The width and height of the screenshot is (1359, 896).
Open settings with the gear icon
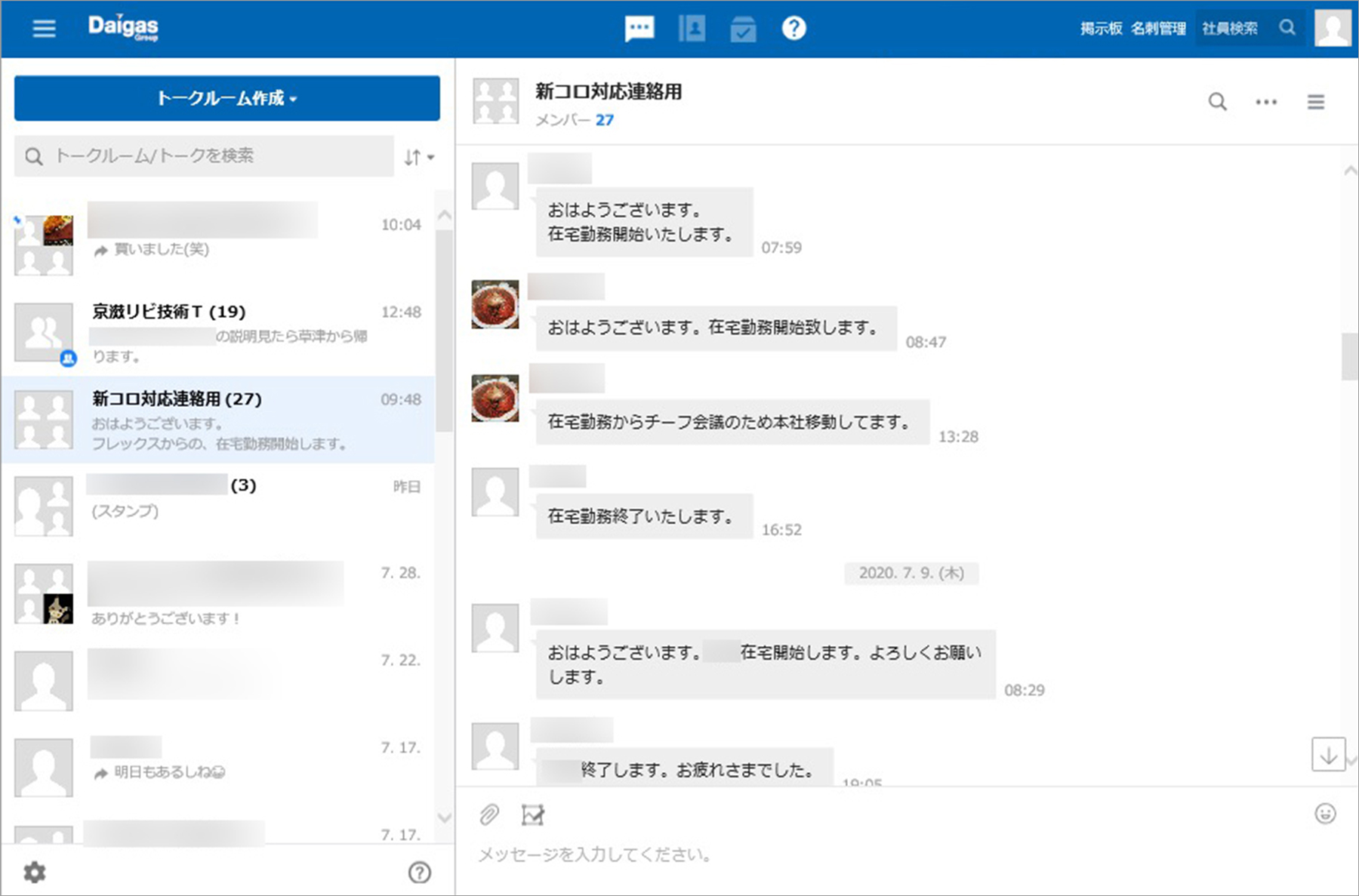pyautogui.click(x=35, y=873)
